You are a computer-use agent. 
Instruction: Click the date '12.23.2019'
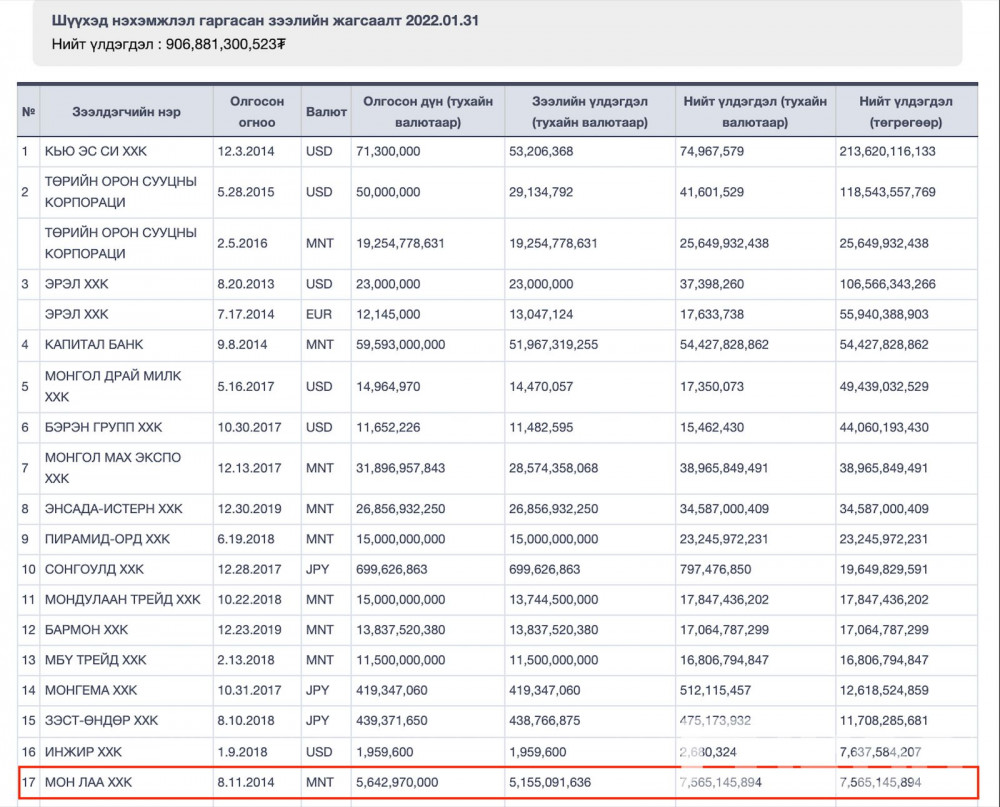[x=249, y=630]
